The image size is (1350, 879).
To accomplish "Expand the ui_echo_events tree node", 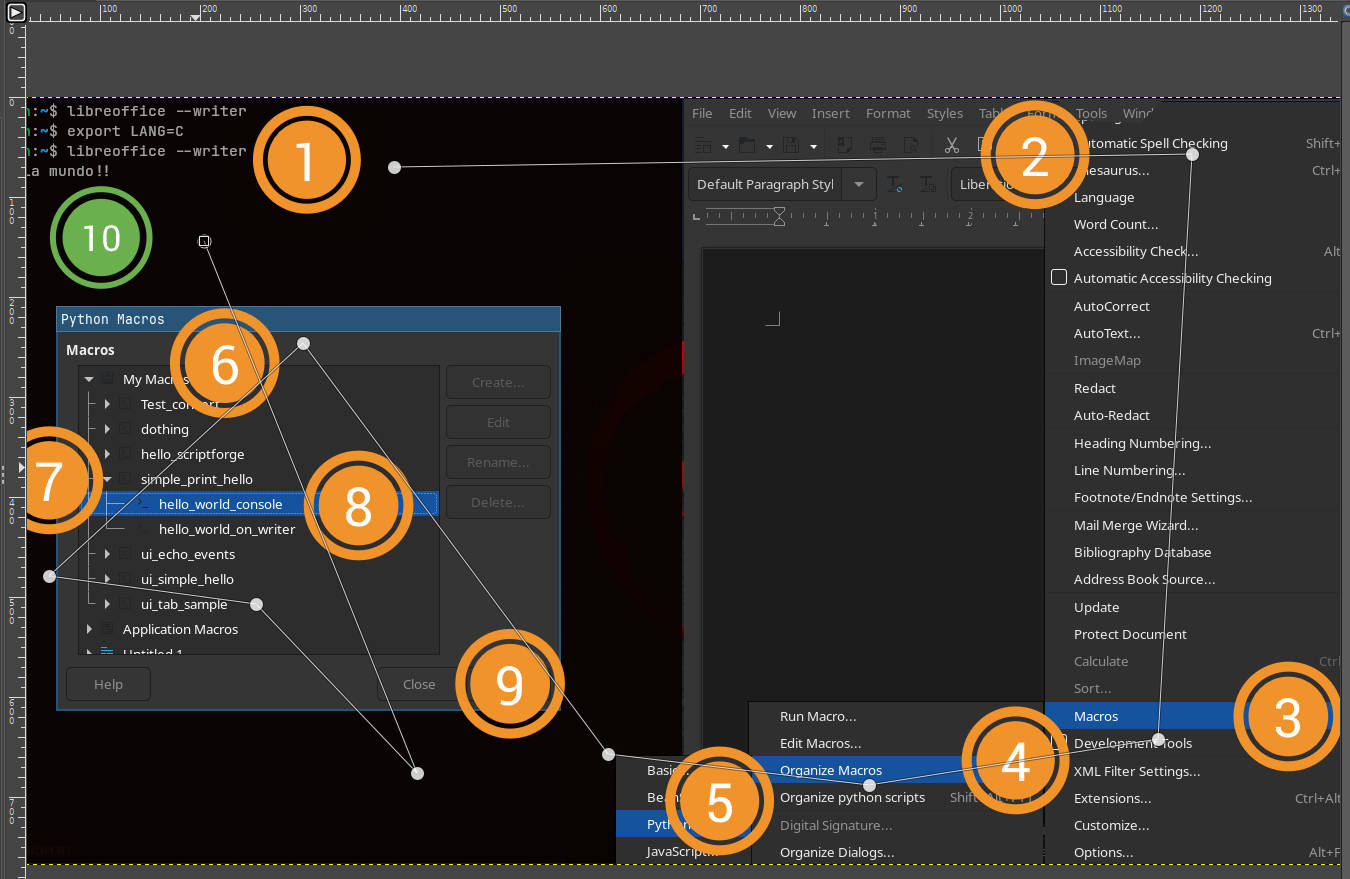I will pyautogui.click(x=107, y=554).
